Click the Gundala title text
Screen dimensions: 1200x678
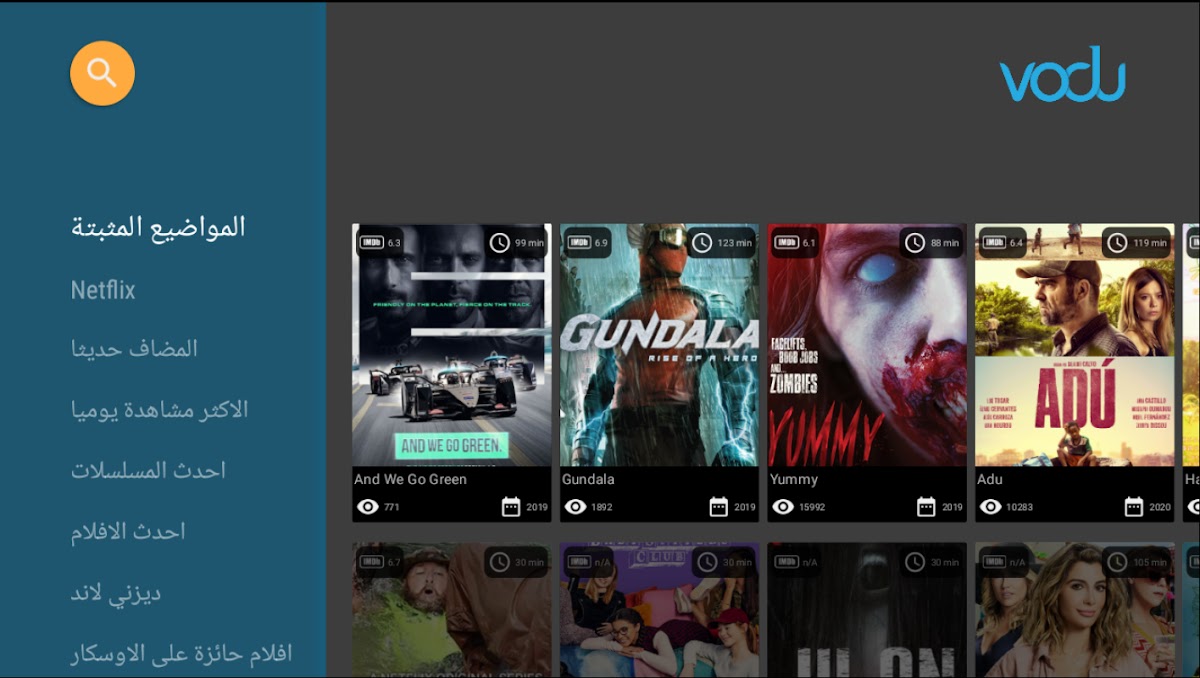(588, 480)
